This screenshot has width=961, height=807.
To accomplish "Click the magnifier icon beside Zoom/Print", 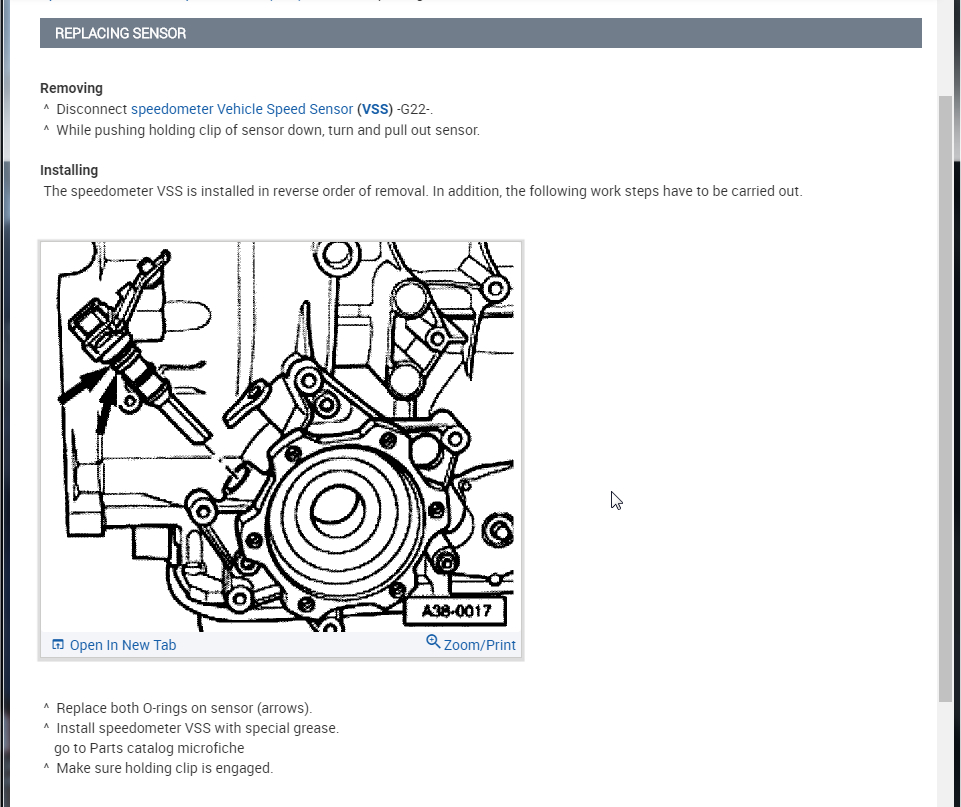I will [433, 642].
